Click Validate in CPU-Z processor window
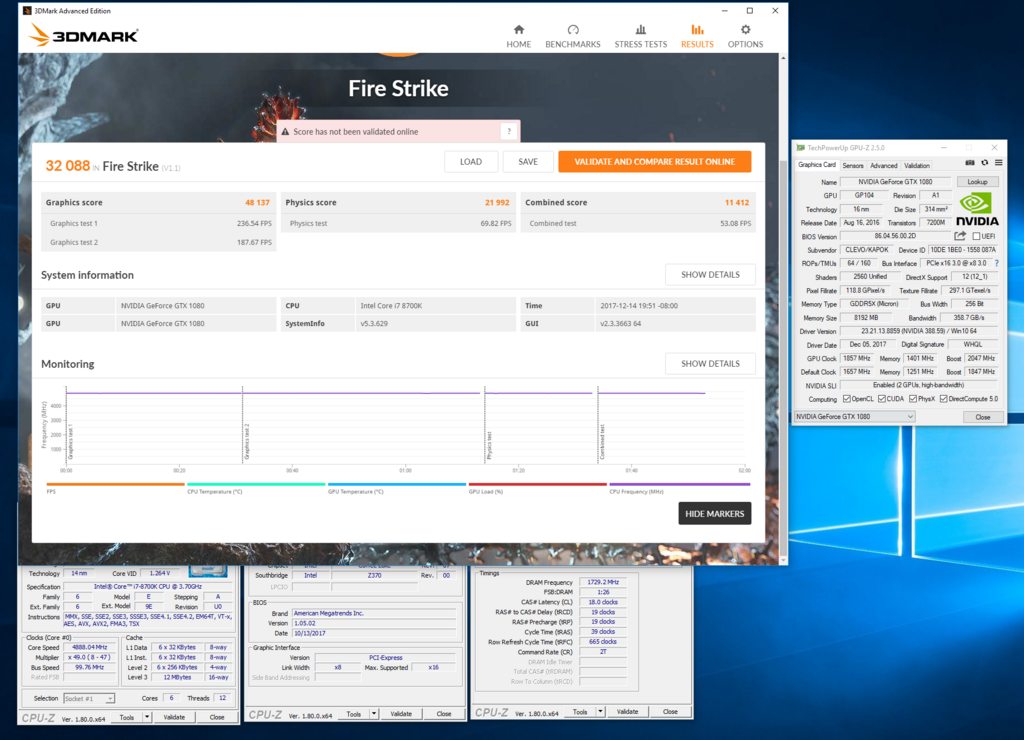 click(x=174, y=717)
